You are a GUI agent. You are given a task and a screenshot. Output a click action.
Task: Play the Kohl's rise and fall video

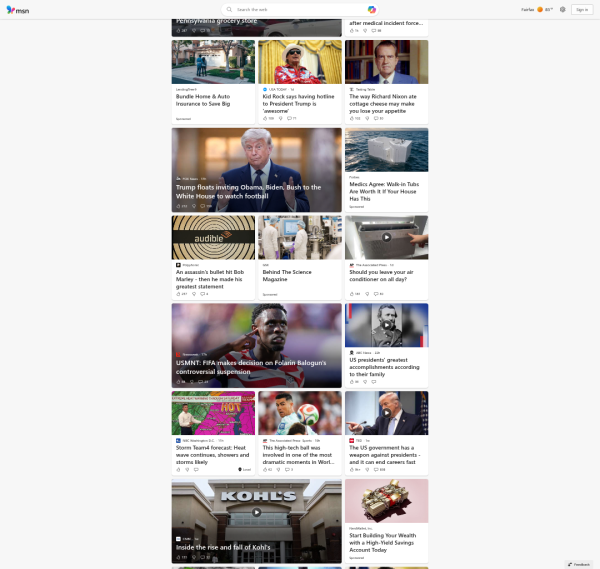coord(256,512)
